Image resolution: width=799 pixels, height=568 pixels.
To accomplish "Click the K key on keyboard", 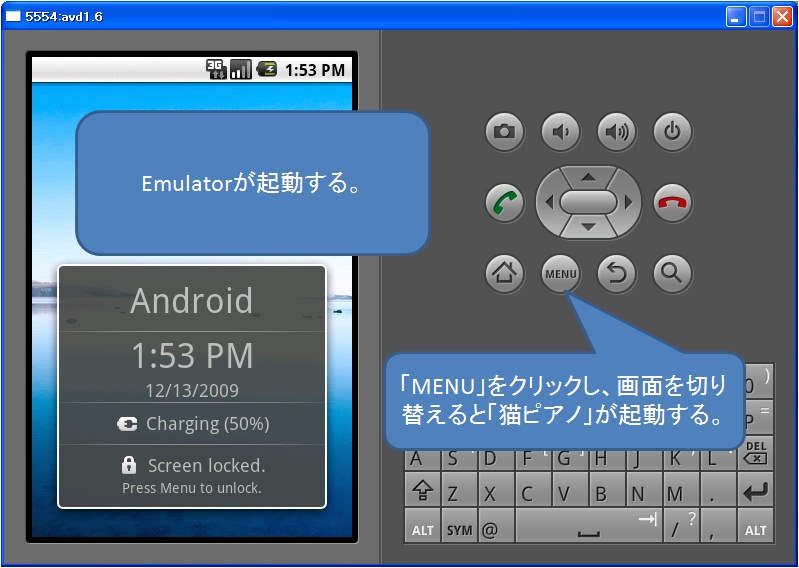I will coord(682,459).
